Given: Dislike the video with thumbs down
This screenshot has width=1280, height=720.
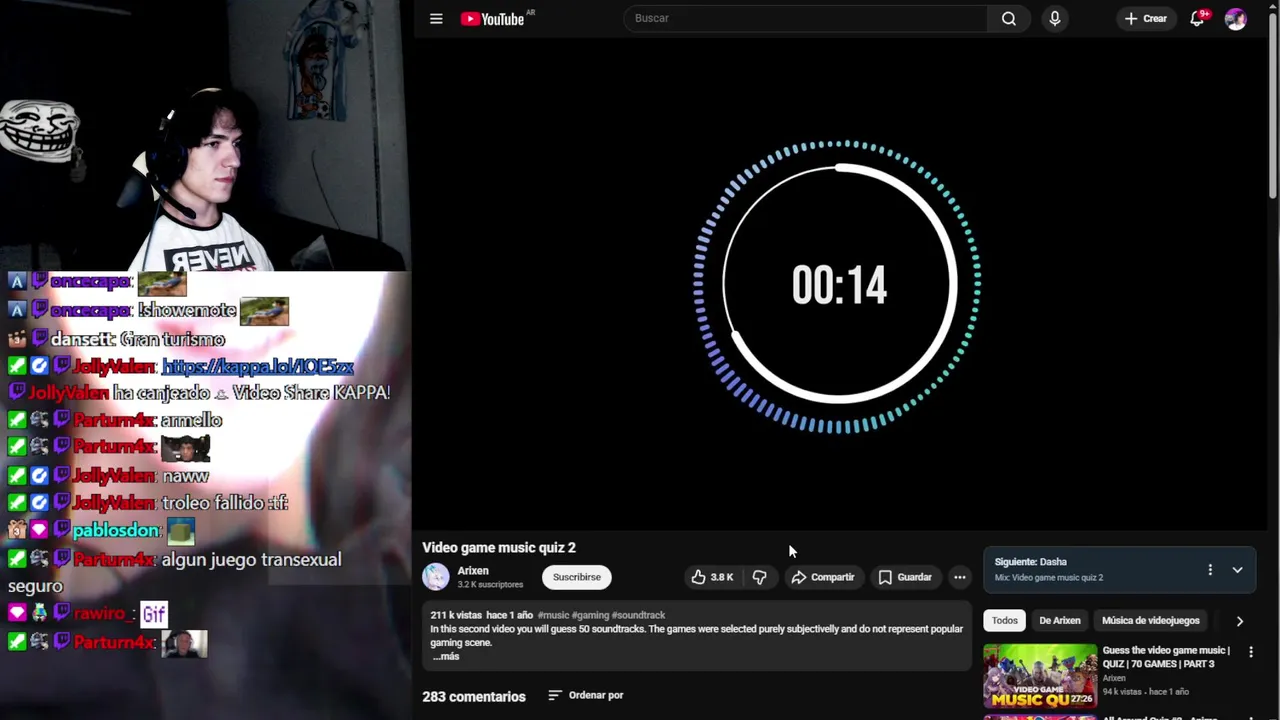Looking at the screenshot, I should click(760, 577).
